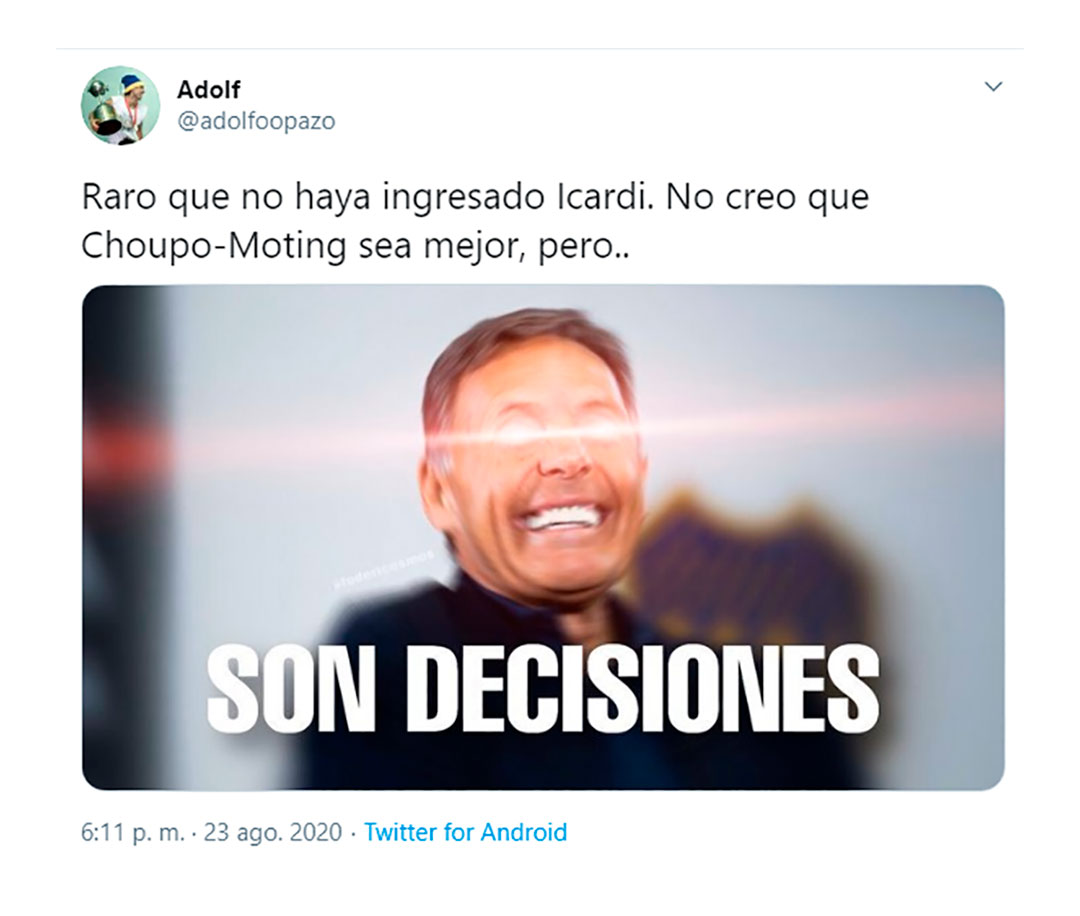Click the glowing laser eyes flare
Viewport: 1080px width, 916px height.
point(537,435)
